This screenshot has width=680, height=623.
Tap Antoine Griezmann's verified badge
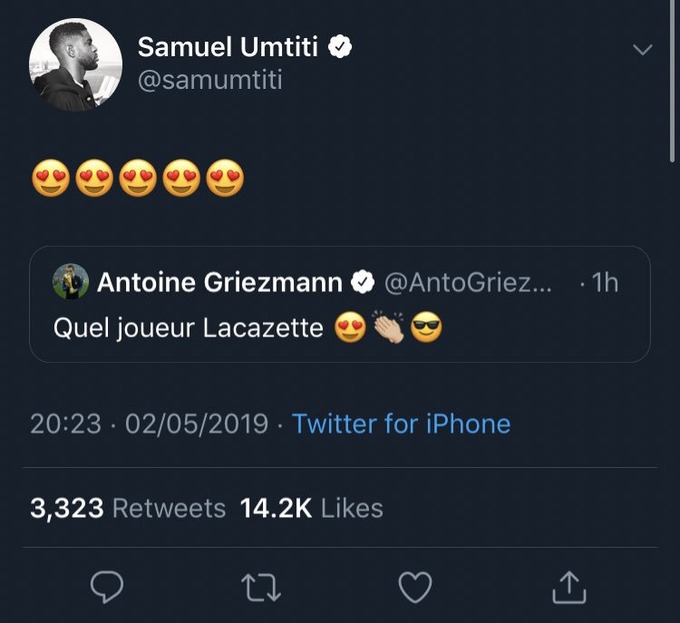click(363, 283)
